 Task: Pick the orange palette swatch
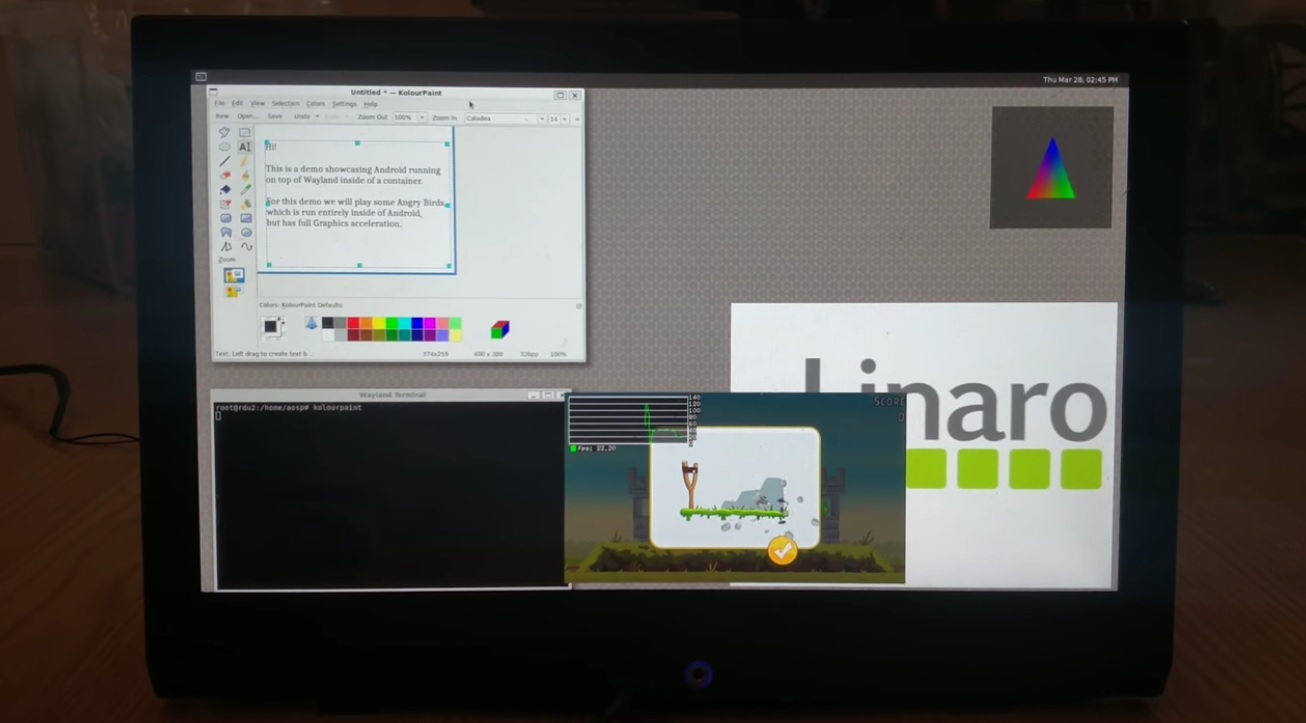point(366,323)
